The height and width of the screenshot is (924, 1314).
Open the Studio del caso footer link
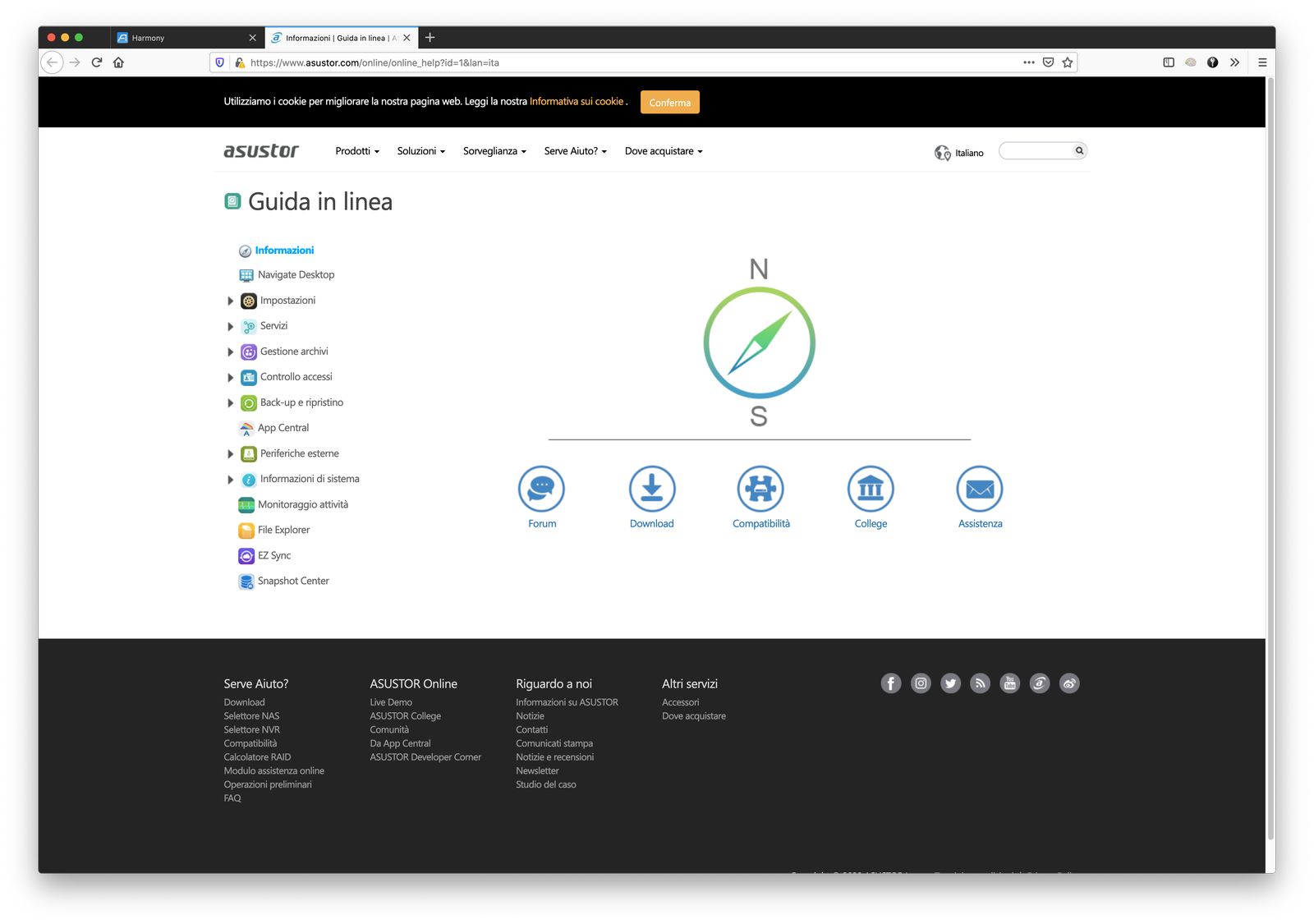(546, 784)
